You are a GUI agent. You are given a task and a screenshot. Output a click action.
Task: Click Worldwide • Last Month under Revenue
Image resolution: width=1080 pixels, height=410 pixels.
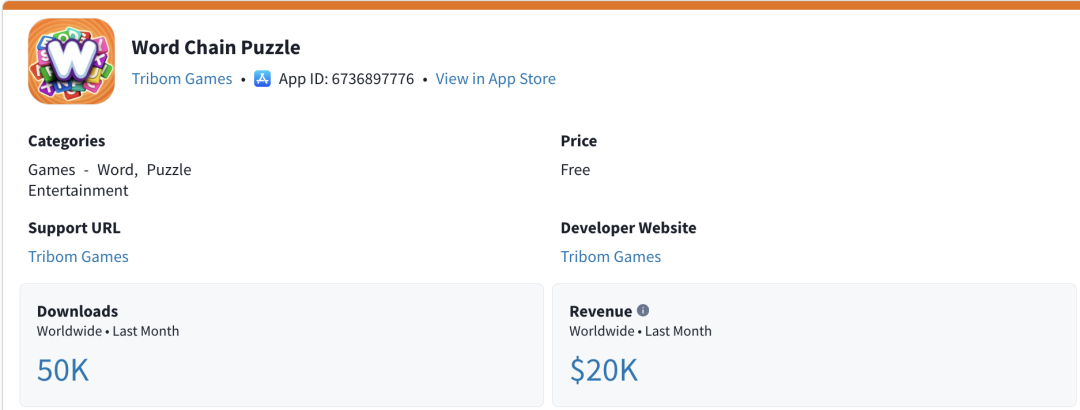pos(641,331)
